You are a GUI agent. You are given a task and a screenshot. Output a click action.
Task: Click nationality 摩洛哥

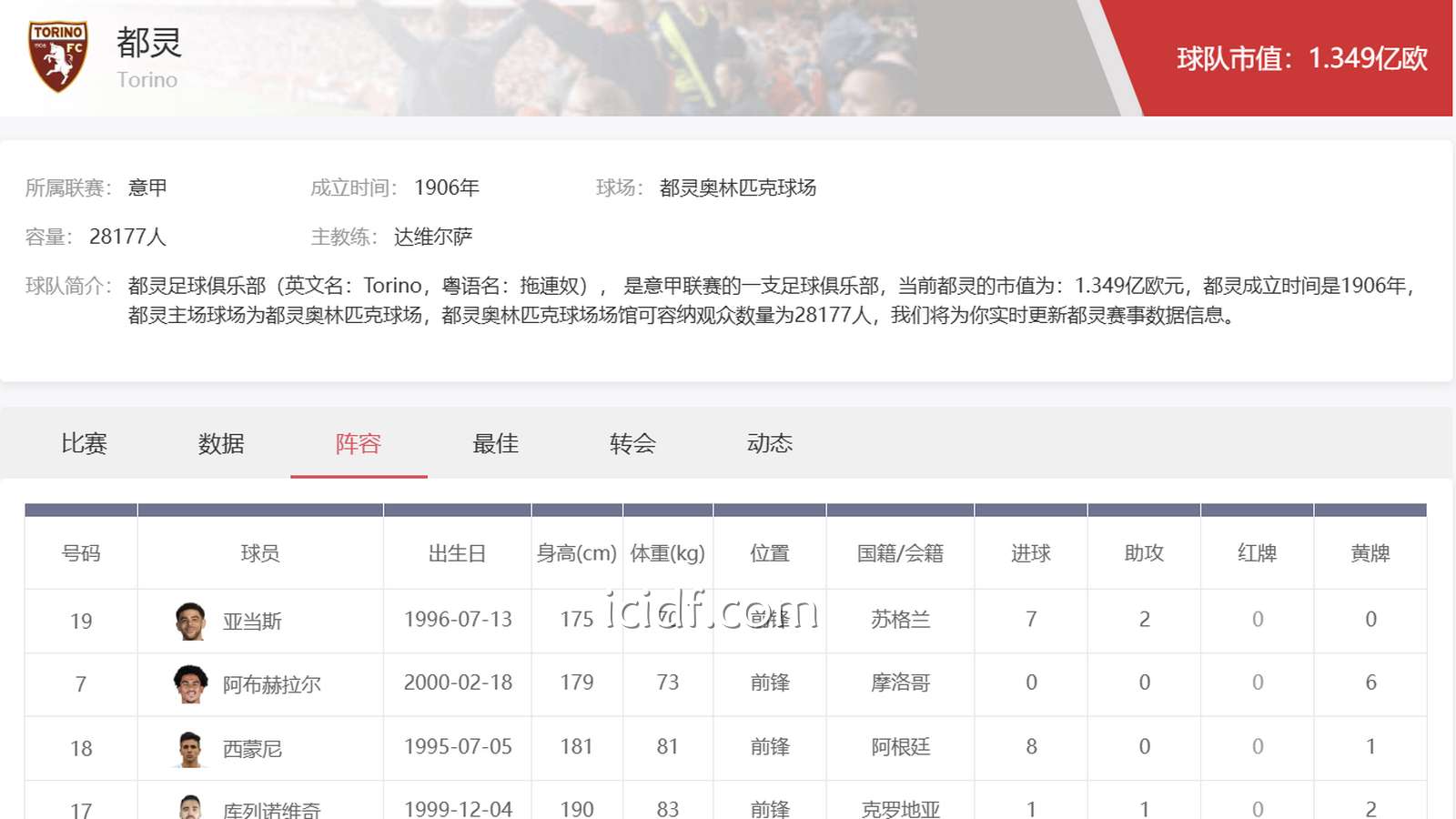[x=901, y=682]
